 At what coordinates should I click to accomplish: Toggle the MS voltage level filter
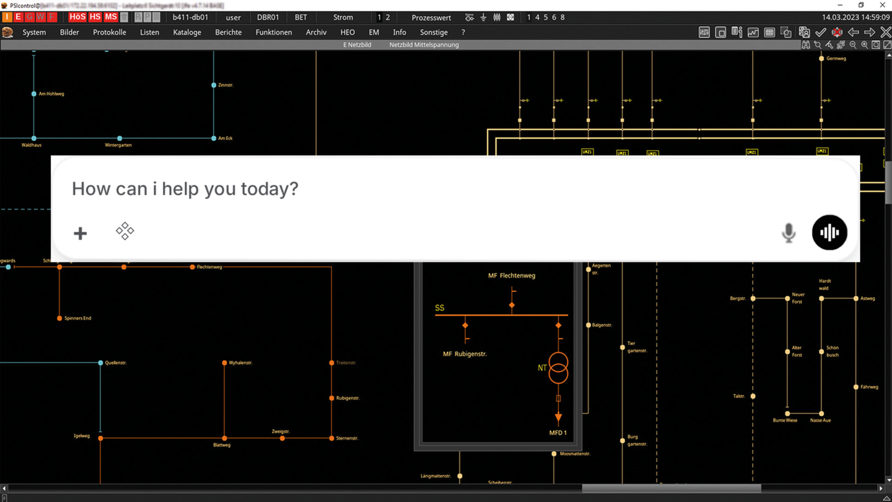111,17
